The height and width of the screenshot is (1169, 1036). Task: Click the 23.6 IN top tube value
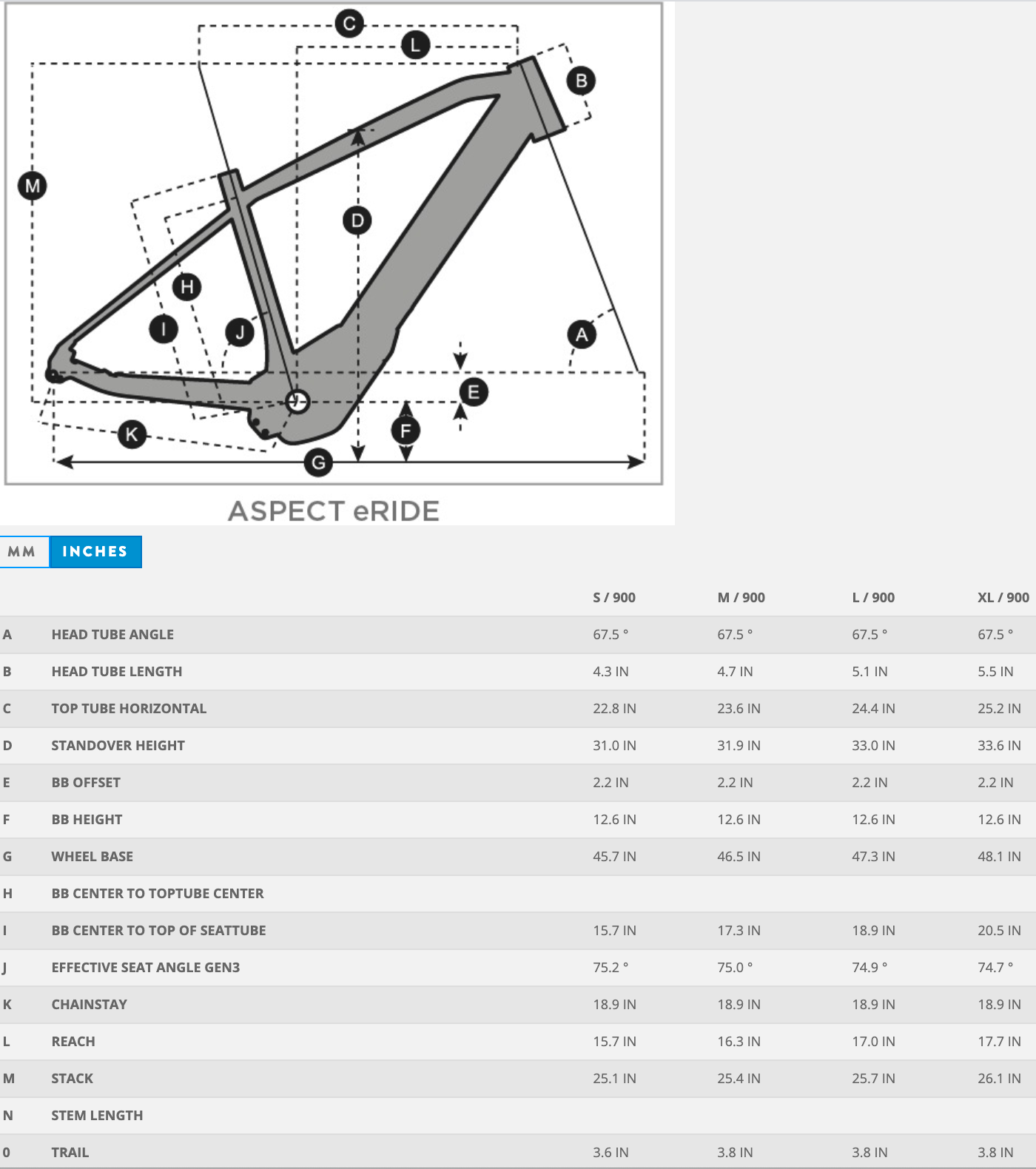(x=739, y=709)
